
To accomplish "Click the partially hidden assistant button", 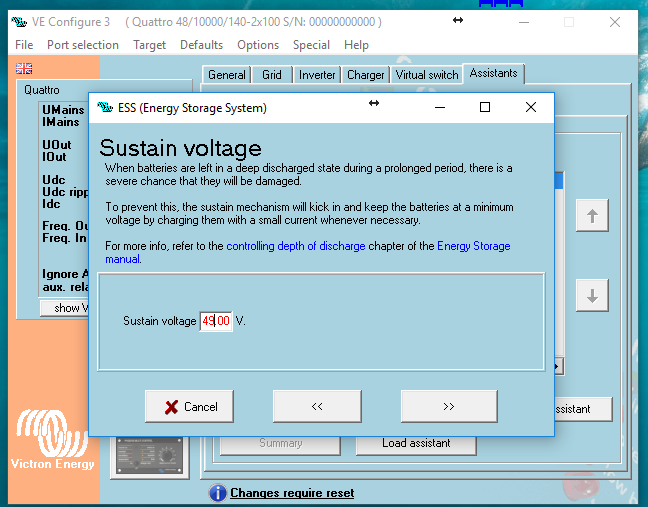I will pos(583,409).
